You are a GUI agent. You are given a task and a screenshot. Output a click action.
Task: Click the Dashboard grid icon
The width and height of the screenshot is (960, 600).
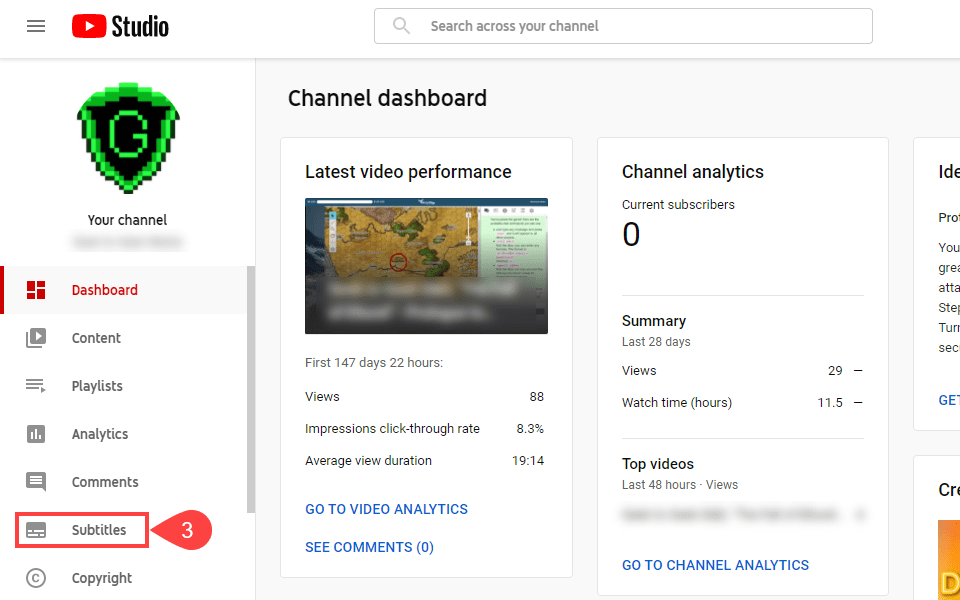point(36,290)
